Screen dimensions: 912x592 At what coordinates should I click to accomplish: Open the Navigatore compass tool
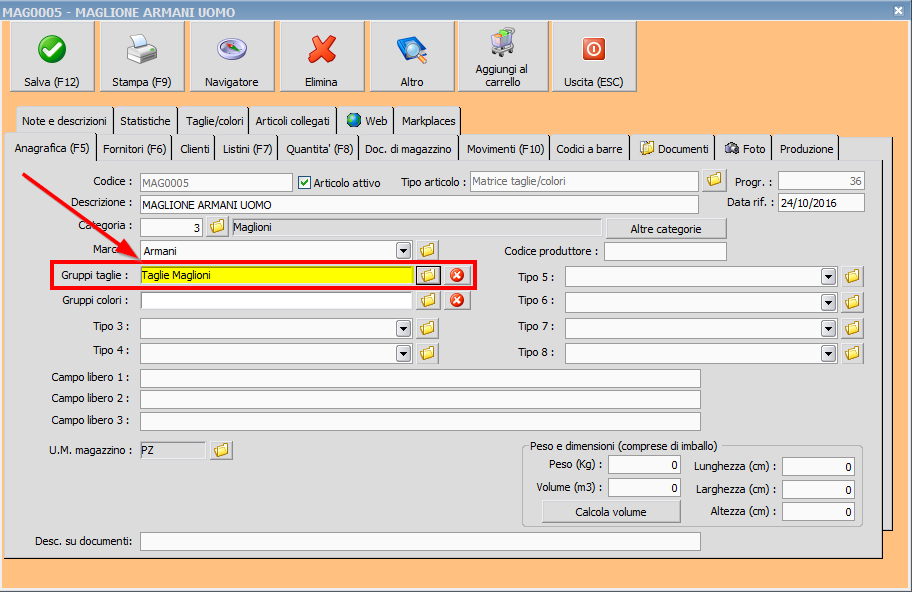coord(231,57)
